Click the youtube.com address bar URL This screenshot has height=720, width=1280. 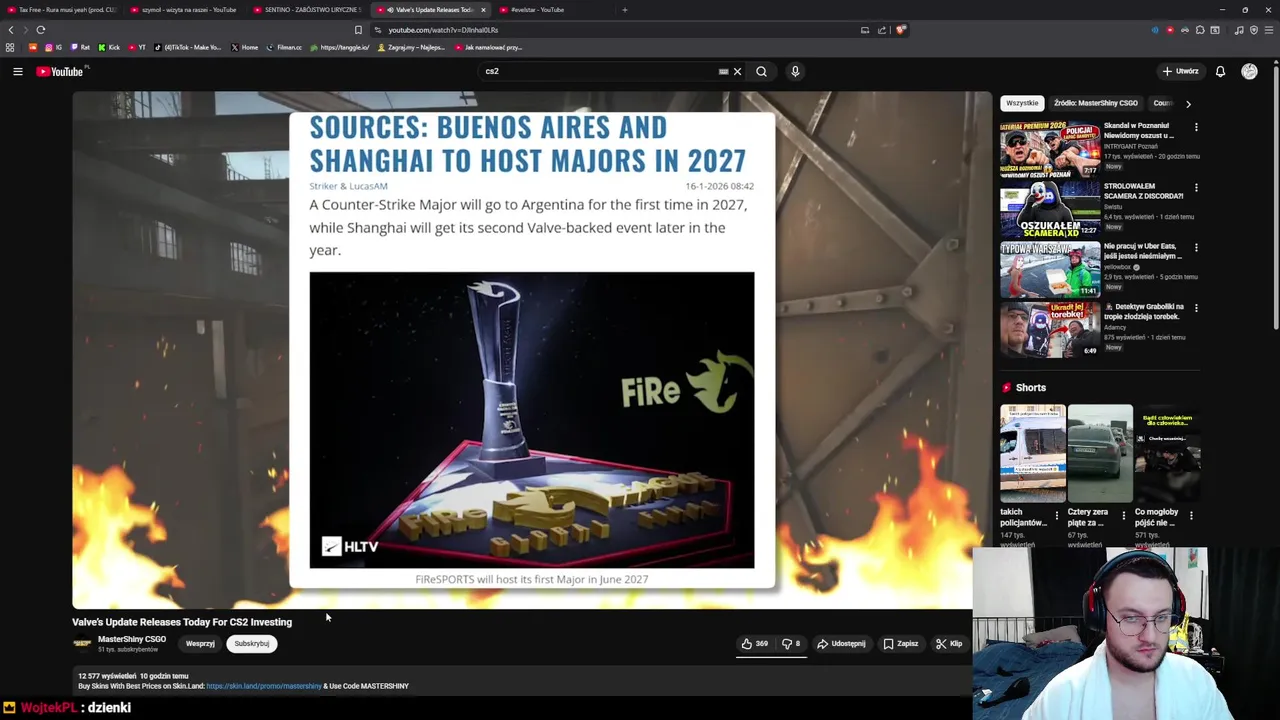click(x=443, y=30)
